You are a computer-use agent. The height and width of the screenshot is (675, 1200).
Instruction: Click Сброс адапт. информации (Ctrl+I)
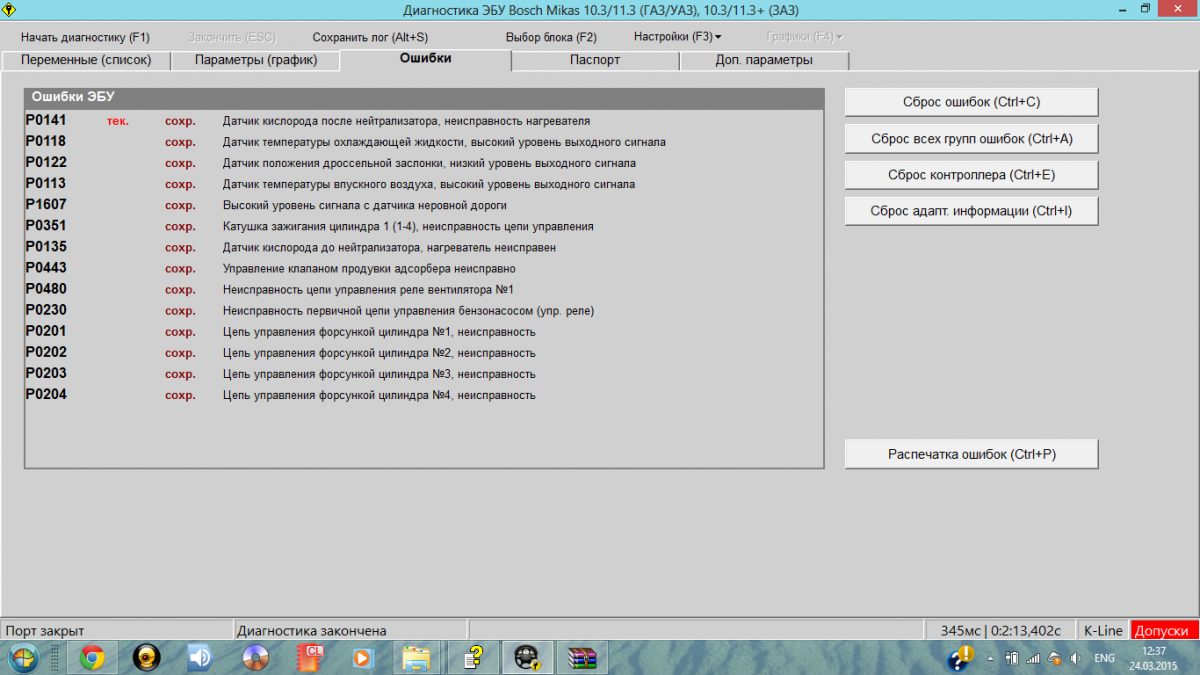point(972,211)
